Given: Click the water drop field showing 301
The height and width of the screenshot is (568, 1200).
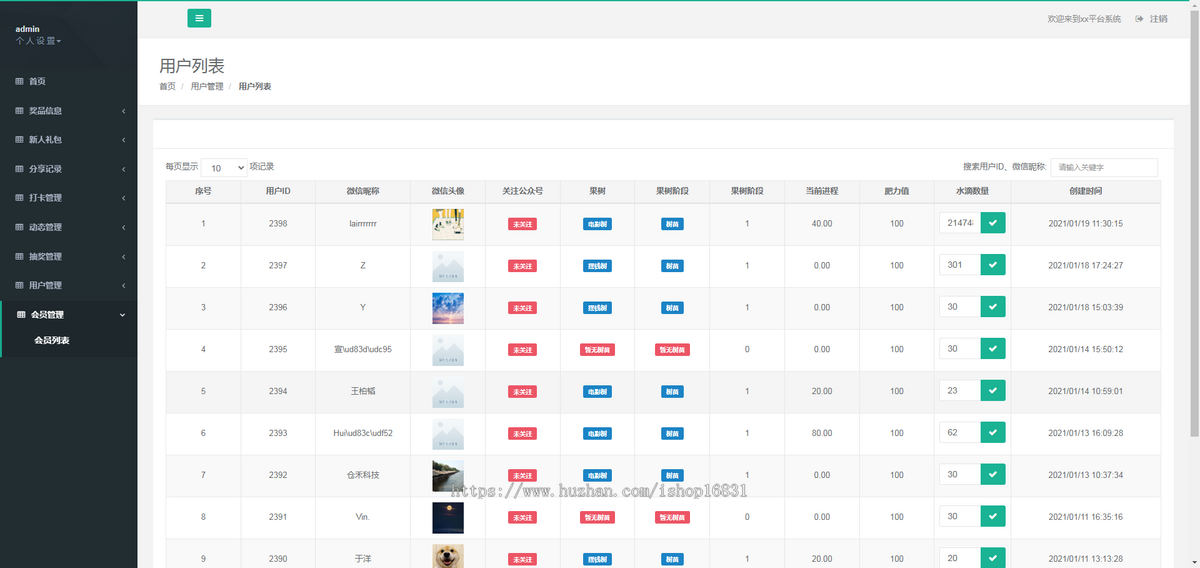Looking at the screenshot, I should (959, 265).
